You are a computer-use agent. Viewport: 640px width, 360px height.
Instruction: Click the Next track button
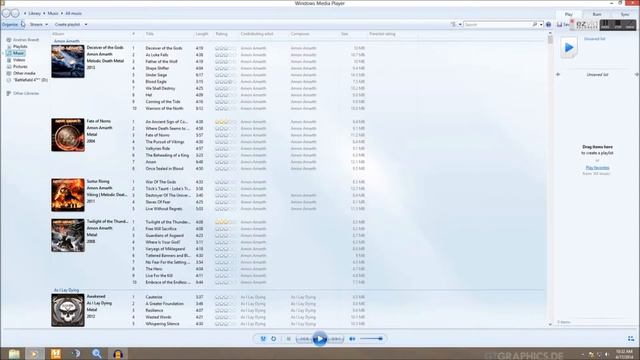tap(336, 339)
